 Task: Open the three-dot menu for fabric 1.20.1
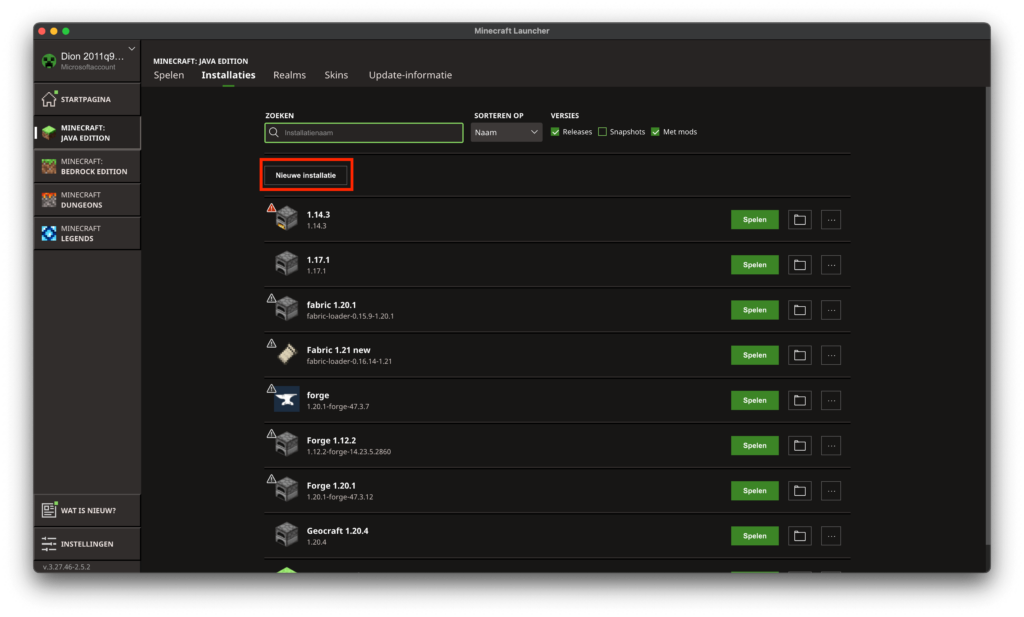(831, 310)
